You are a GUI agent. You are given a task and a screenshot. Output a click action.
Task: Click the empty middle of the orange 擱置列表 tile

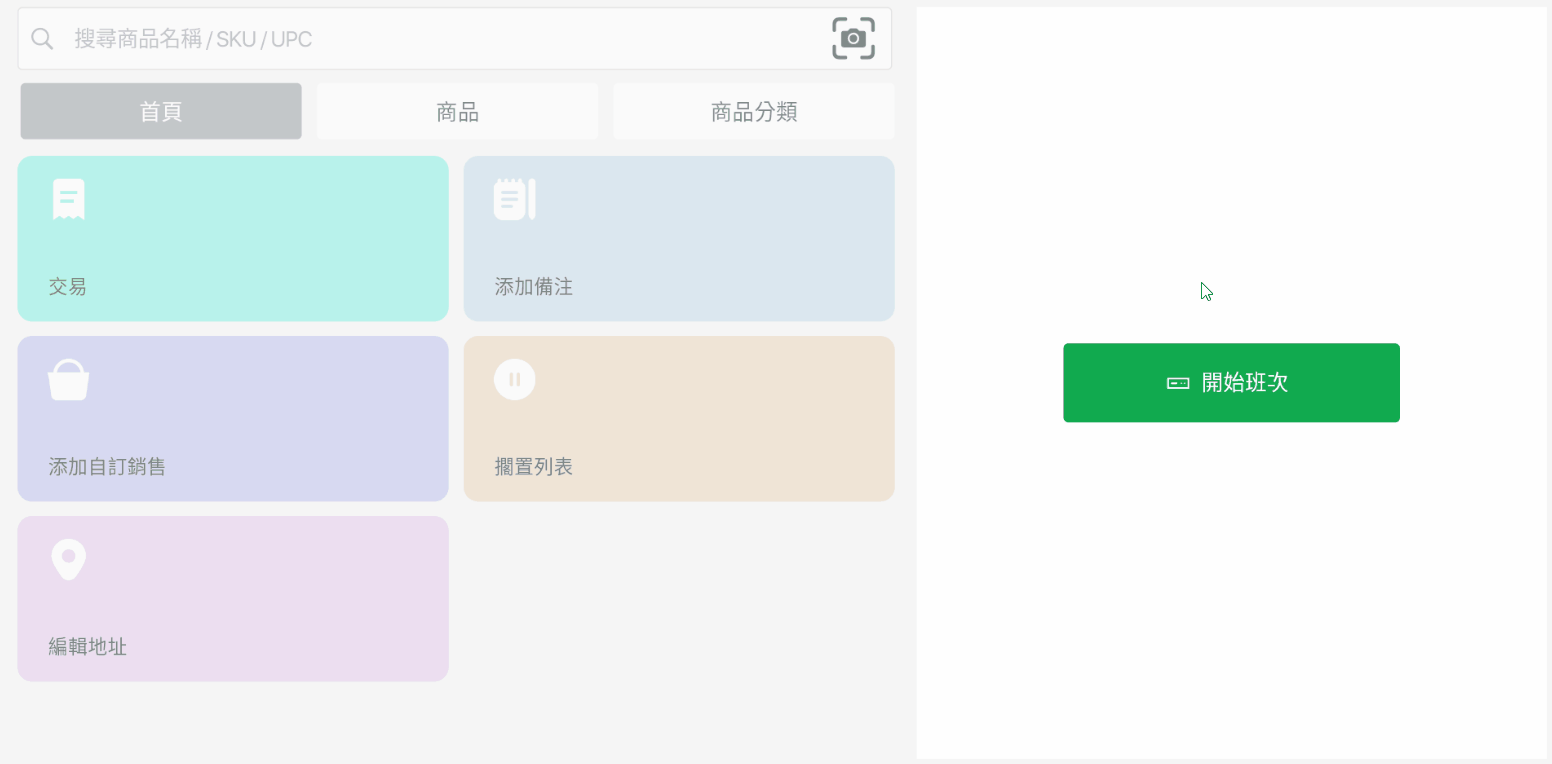700,418
